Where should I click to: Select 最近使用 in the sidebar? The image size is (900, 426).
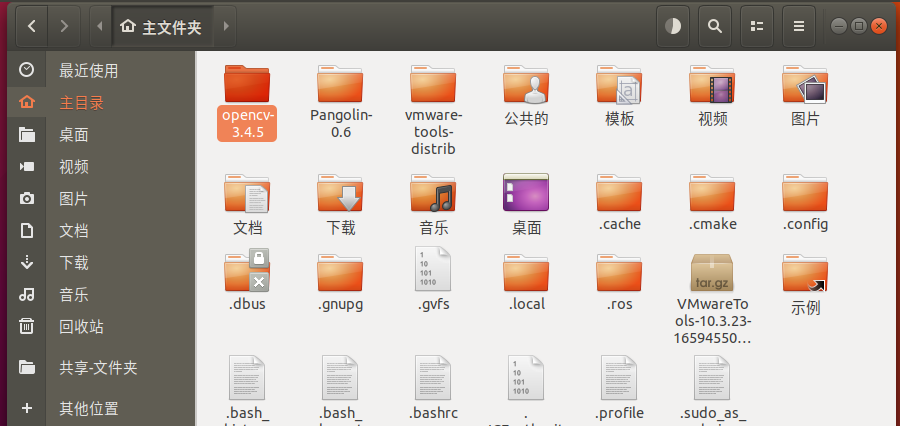pyautogui.click(x=102, y=71)
